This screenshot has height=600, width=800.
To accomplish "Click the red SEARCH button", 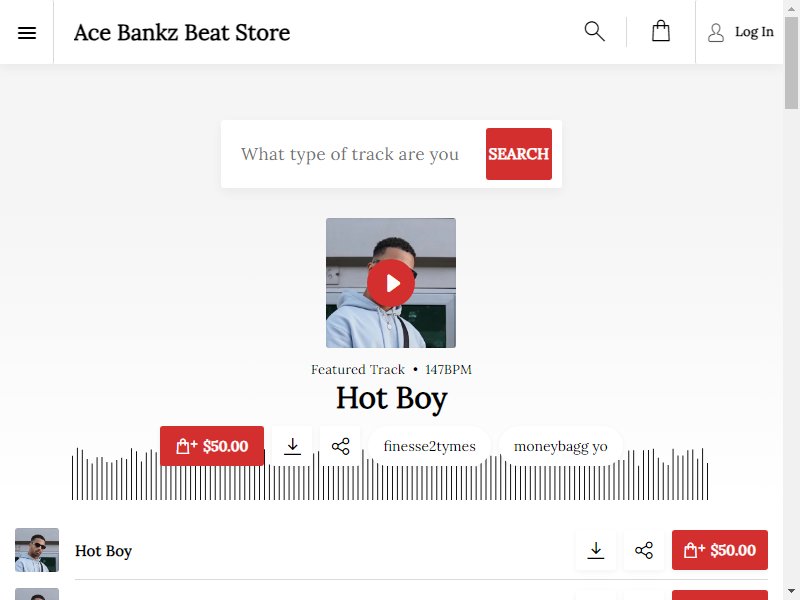I will click(x=519, y=154).
